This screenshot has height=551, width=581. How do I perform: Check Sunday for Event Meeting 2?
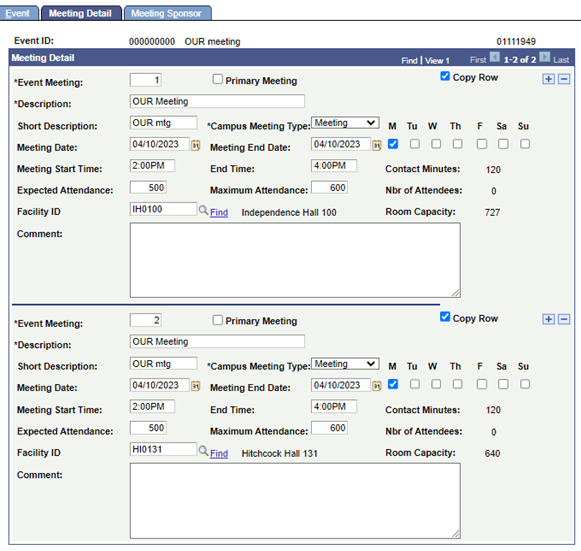[x=525, y=384]
